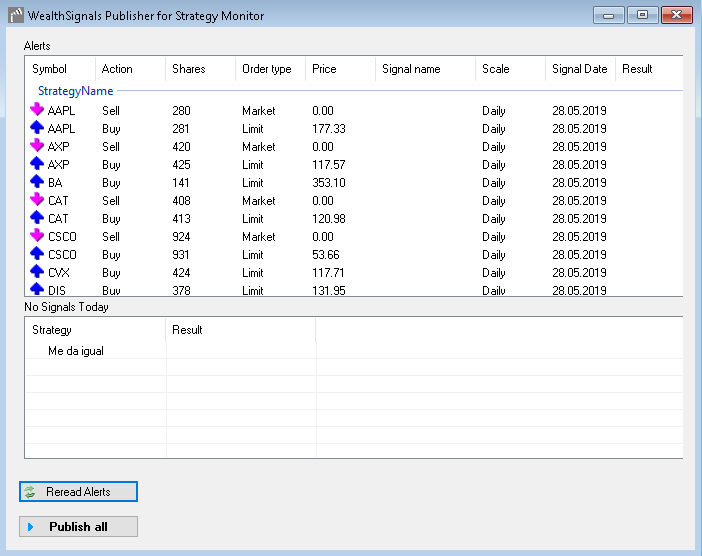Select the pink sell arrow for AXP
Screen dimensions: 702x556
coord(38,147)
